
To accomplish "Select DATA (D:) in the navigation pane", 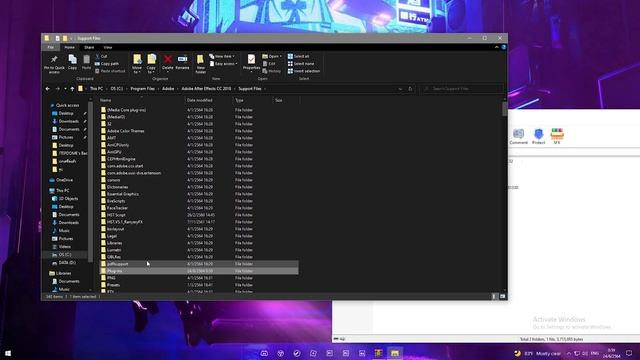I will tap(67, 262).
